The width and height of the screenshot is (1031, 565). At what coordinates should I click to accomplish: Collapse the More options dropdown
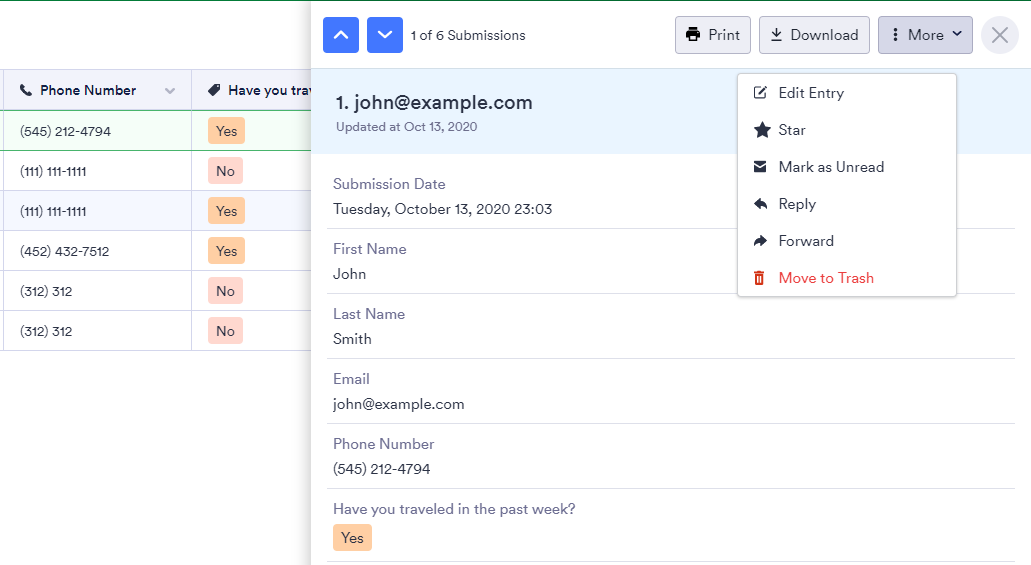point(925,35)
